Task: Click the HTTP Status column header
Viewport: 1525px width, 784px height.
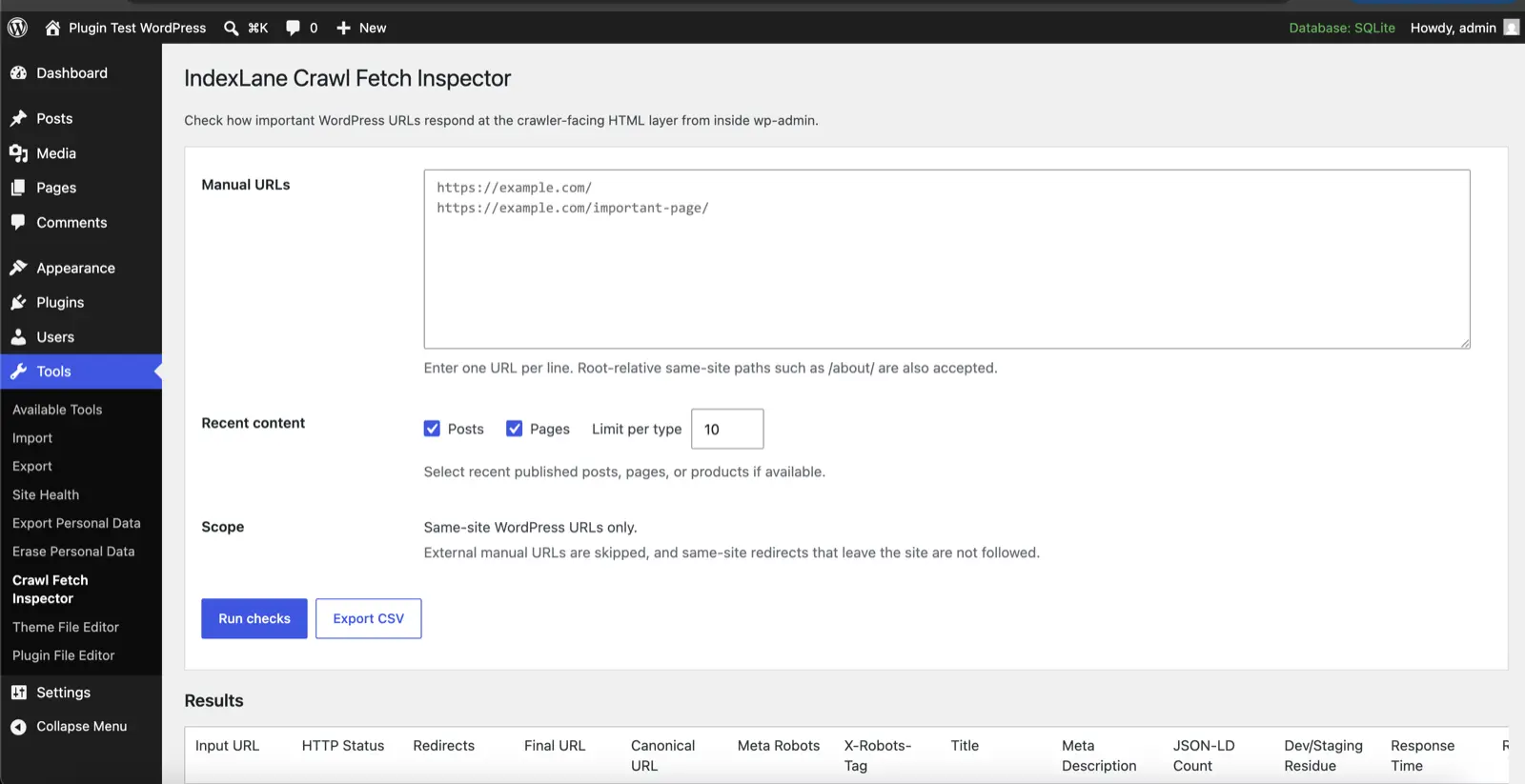Action: pos(343,746)
